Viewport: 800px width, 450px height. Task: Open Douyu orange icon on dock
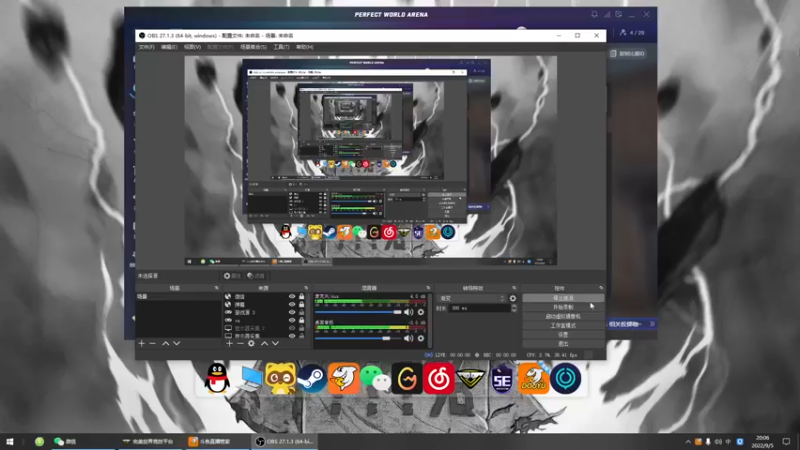coord(534,379)
